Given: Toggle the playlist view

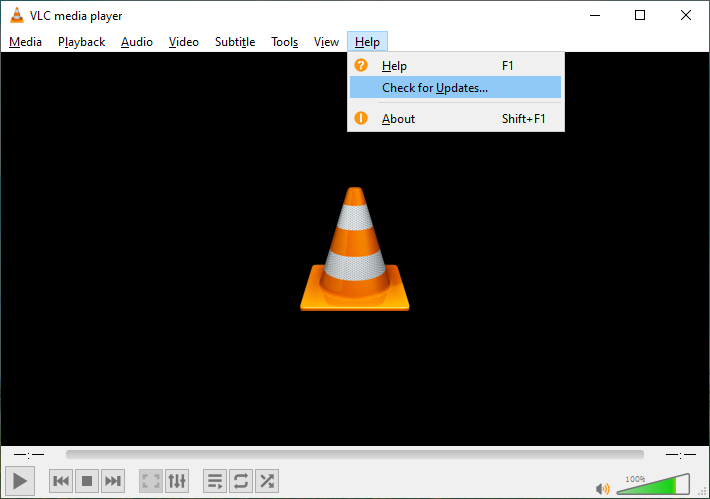Looking at the screenshot, I should pos(215,481).
